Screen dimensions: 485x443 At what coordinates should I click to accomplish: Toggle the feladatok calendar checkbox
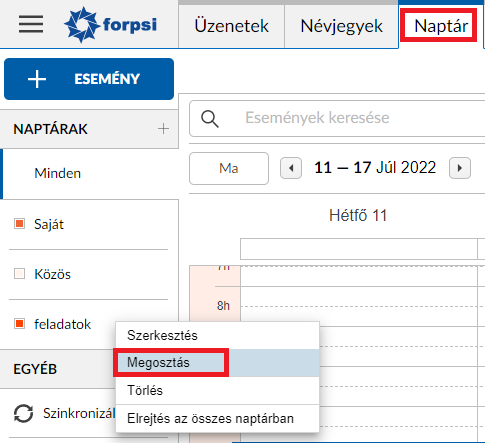tap(19, 324)
